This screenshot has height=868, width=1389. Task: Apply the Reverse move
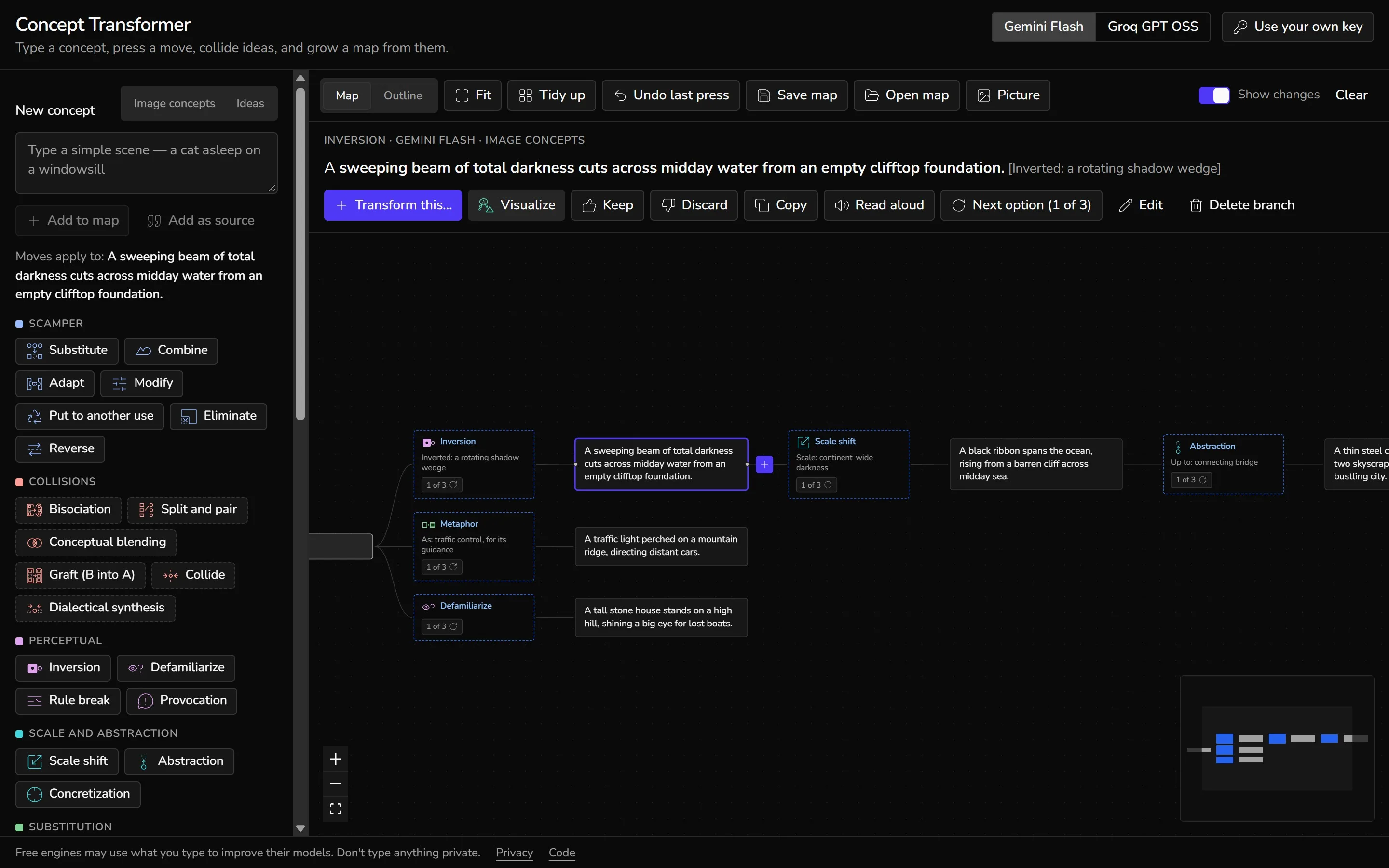(60, 448)
